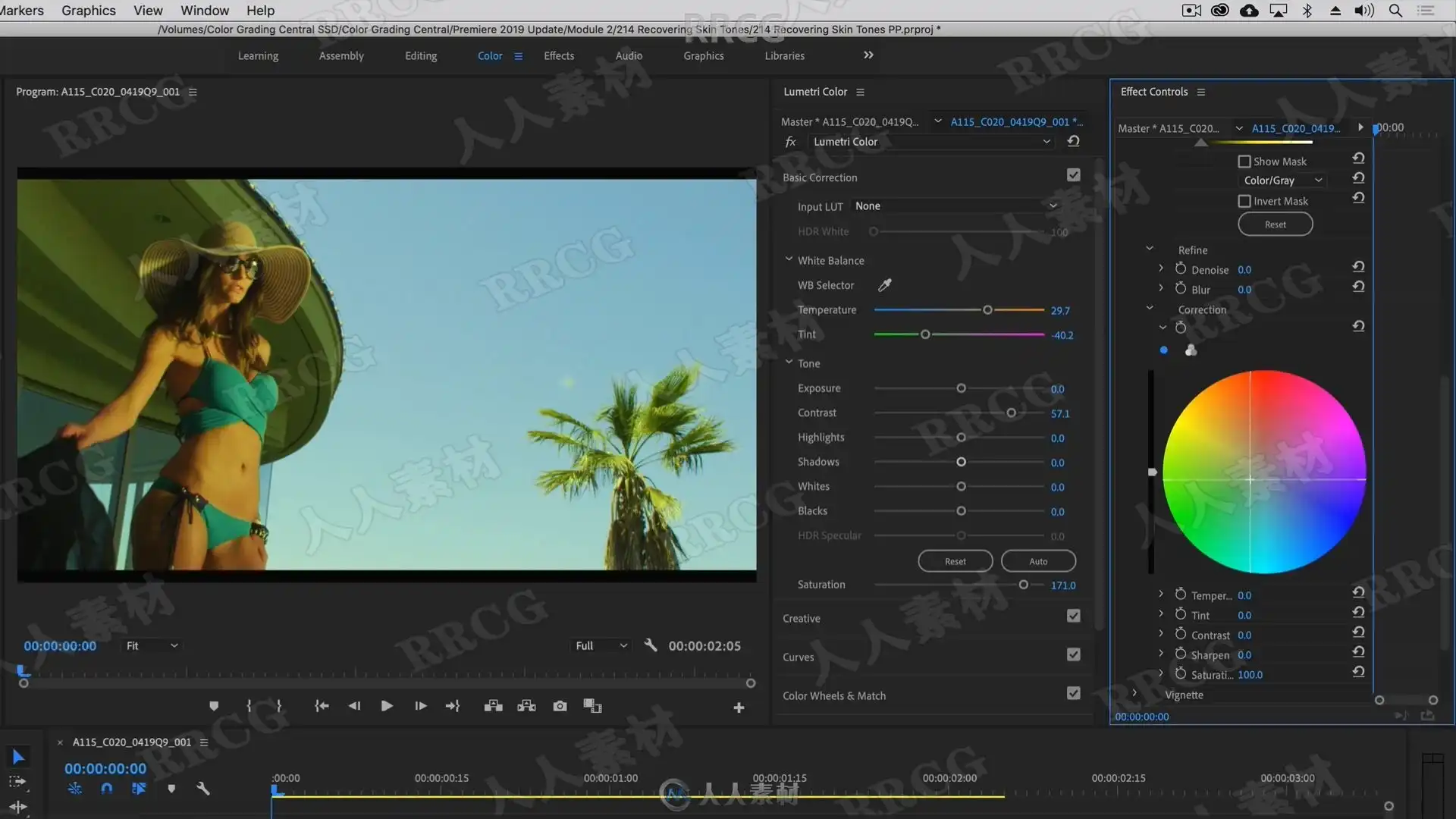Pick the WB Selector eyedropper
1456x819 pixels.
click(x=884, y=285)
